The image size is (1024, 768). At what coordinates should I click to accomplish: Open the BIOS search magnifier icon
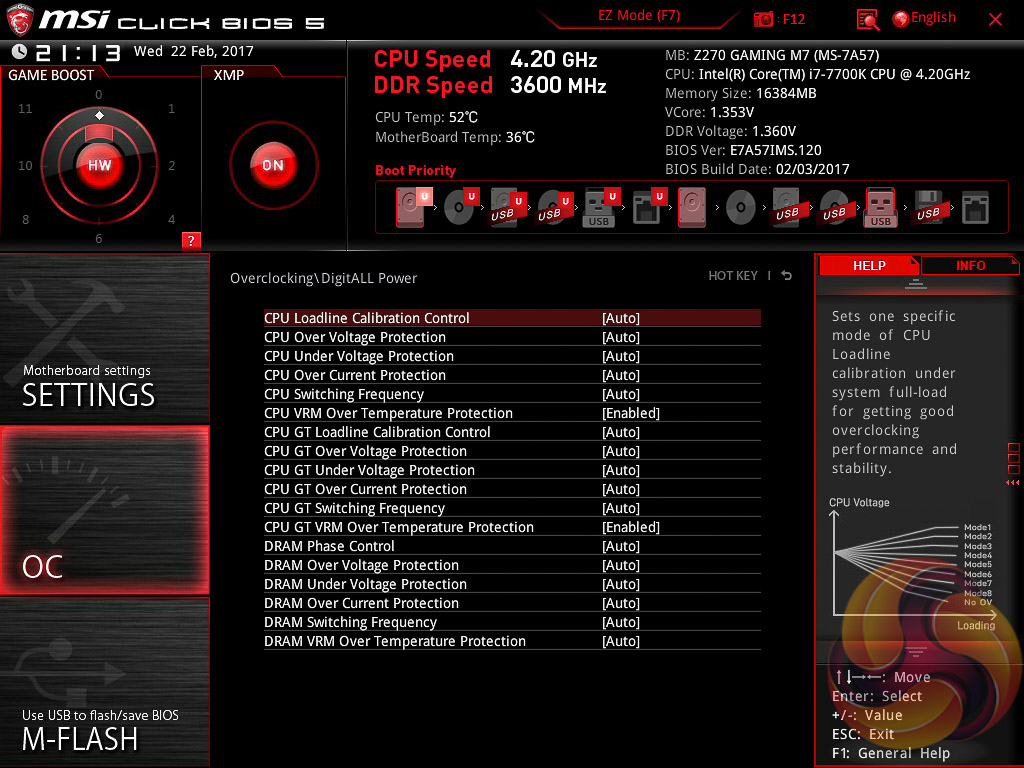868,20
